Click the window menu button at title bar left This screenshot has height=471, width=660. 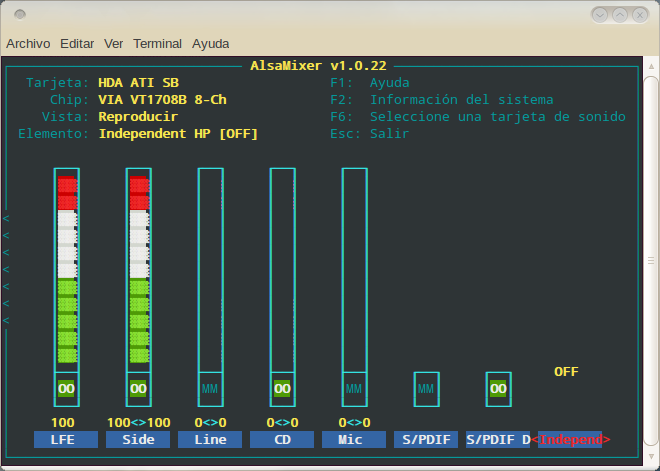(20, 15)
